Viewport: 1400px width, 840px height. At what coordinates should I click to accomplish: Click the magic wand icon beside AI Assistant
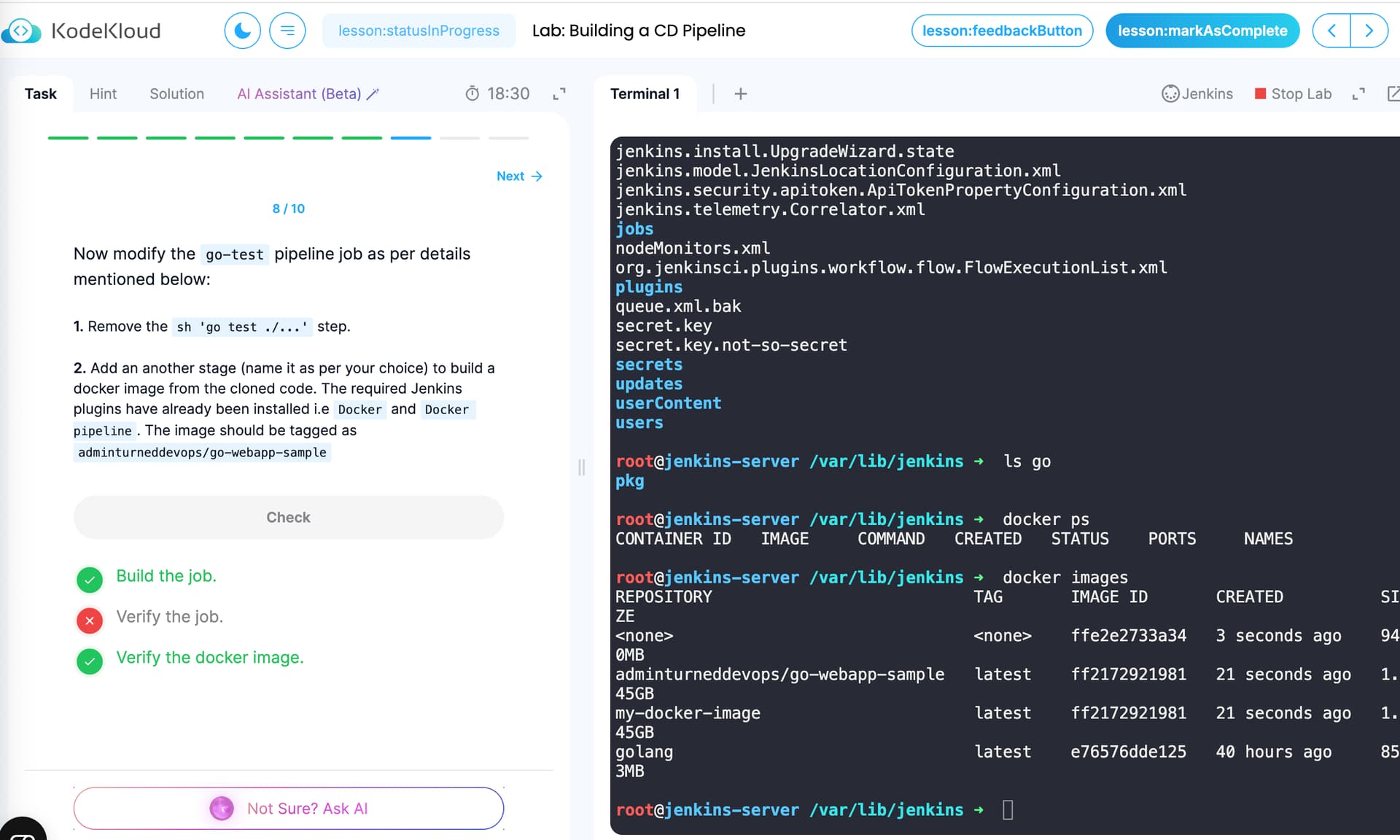tap(373, 93)
